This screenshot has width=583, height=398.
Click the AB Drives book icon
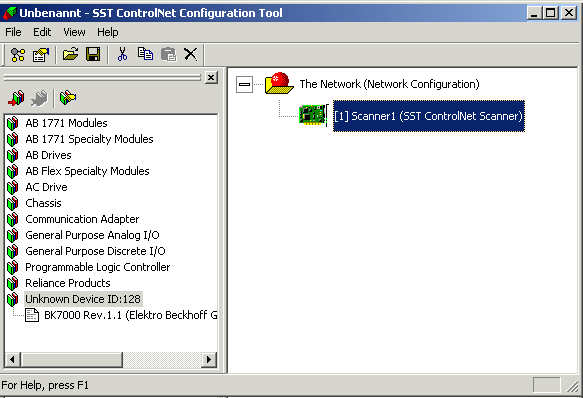click(x=13, y=155)
